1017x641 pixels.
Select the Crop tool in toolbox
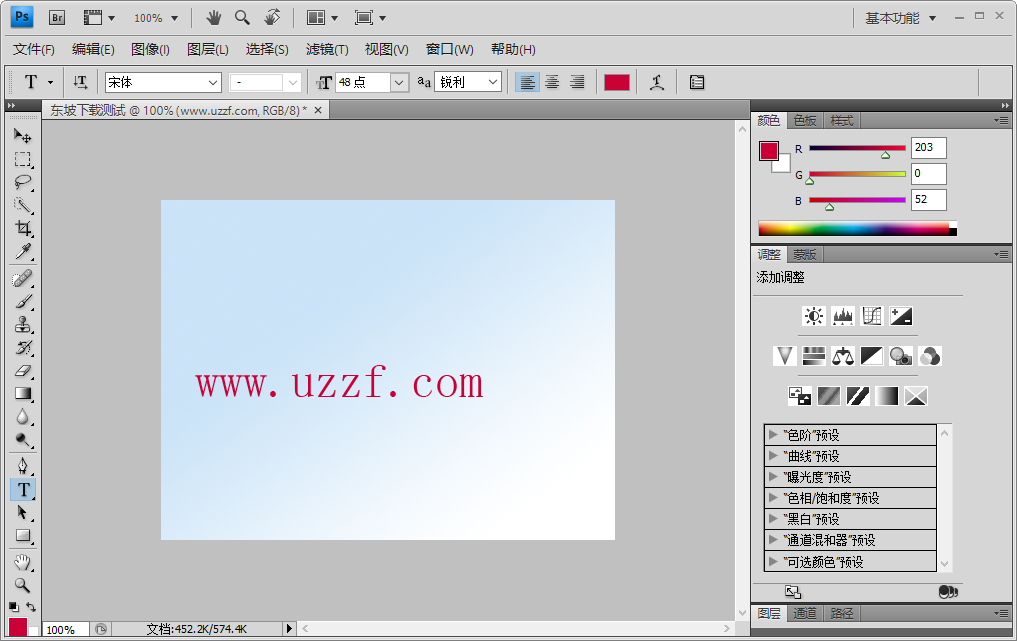[x=22, y=228]
